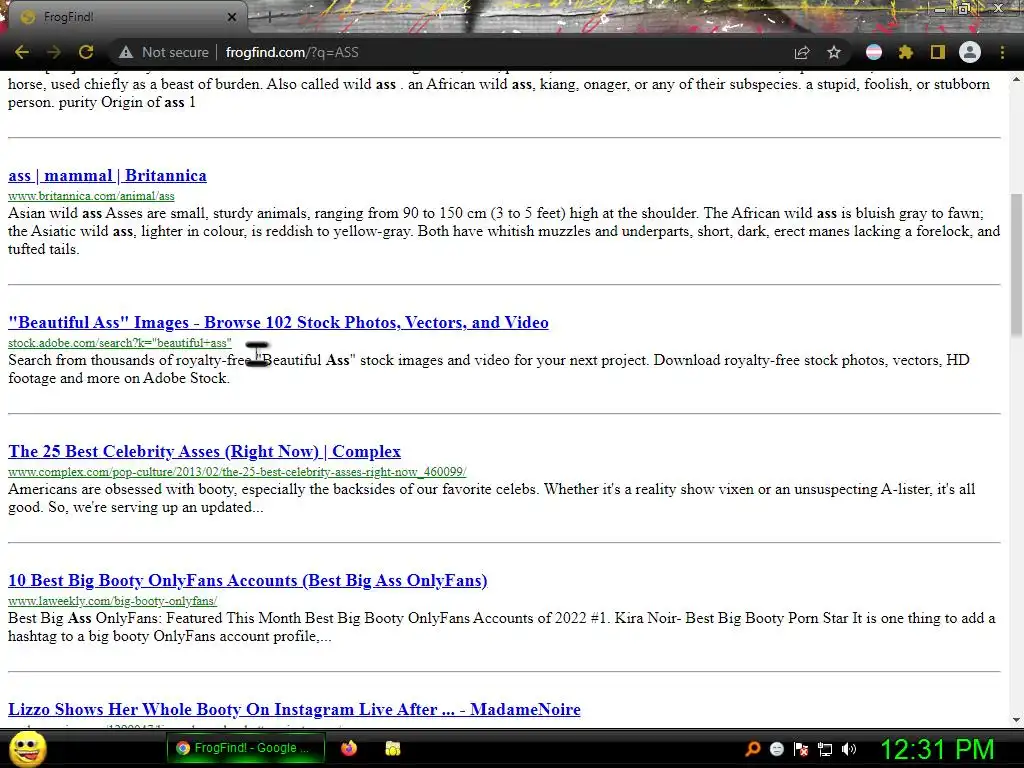Screen dimensions: 1024x768
Task: Open the 'ass | mammal | Britannica' link
Action: [107, 176]
